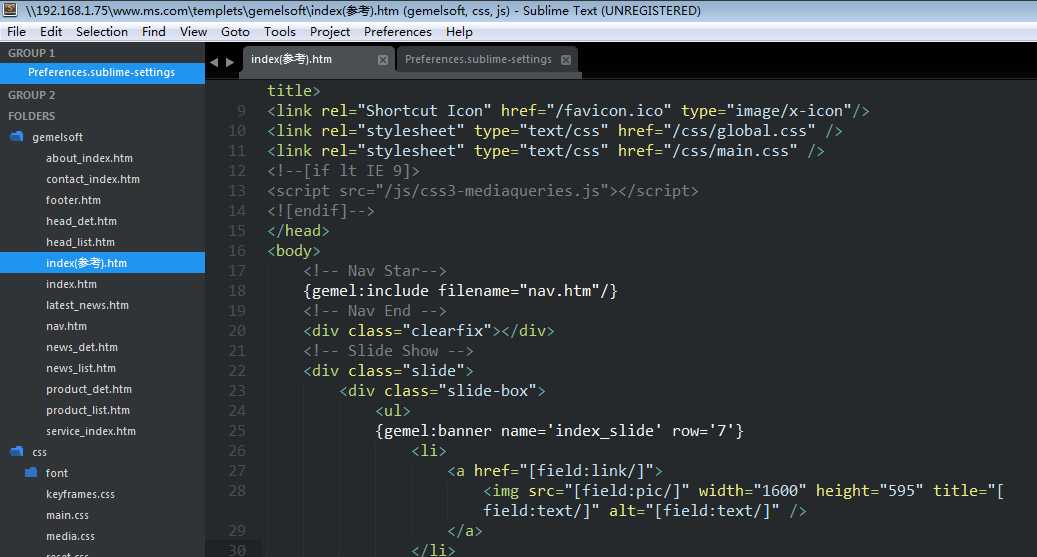Open the Tools menu
1037x557 pixels.
(280, 32)
